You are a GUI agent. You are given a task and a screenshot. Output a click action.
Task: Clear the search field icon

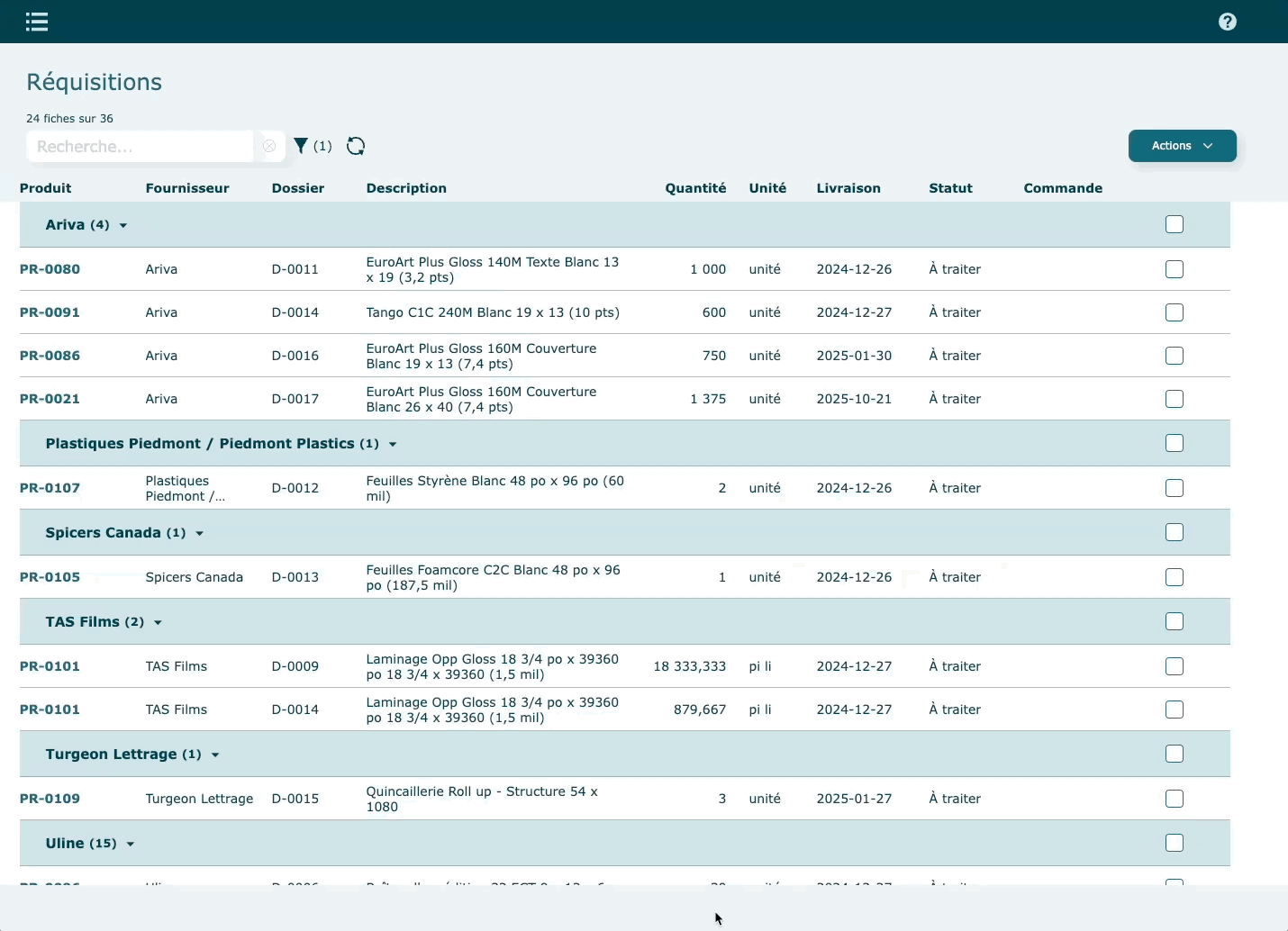pos(268,146)
